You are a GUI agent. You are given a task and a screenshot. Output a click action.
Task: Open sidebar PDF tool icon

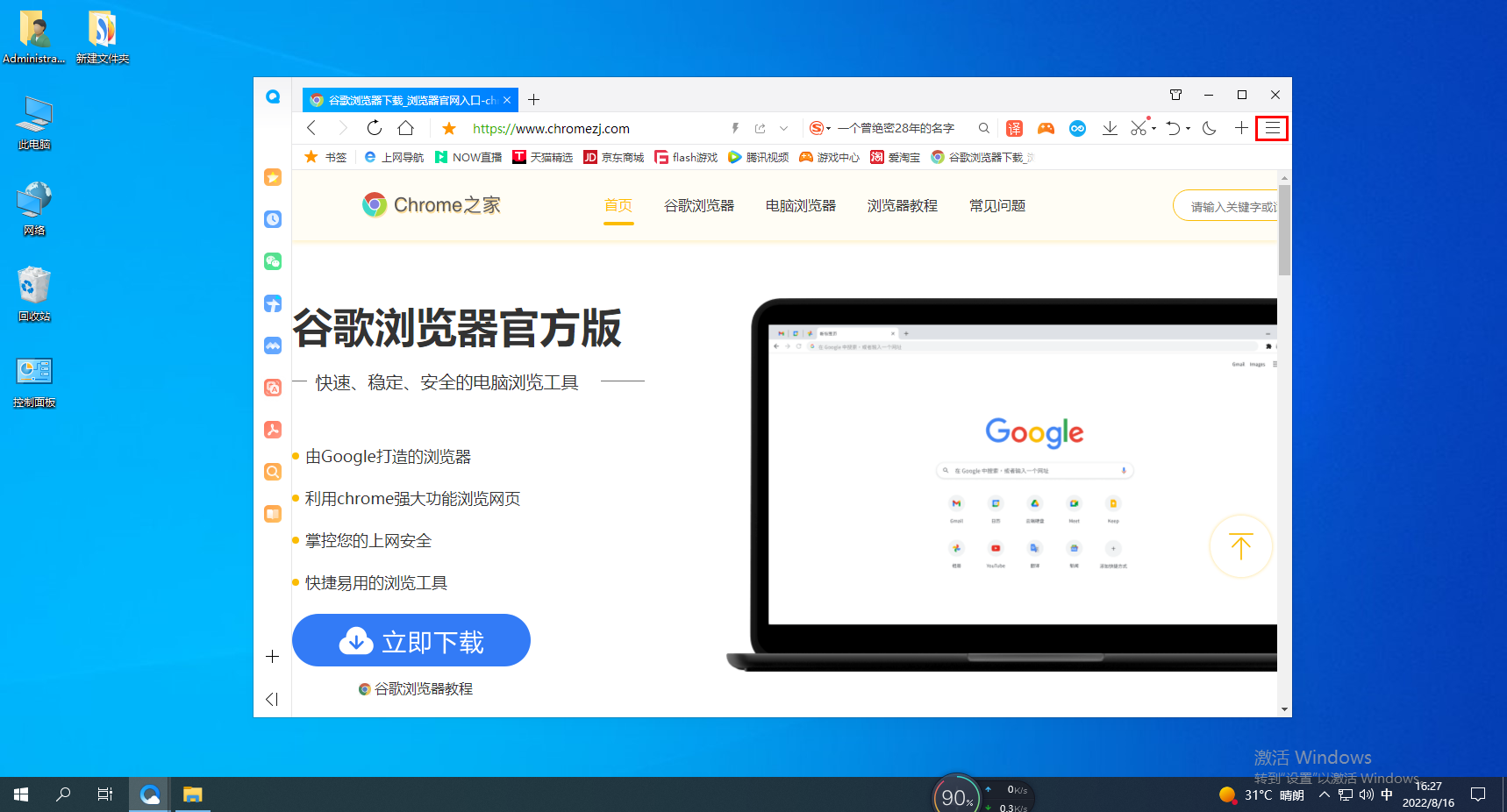click(273, 430)
